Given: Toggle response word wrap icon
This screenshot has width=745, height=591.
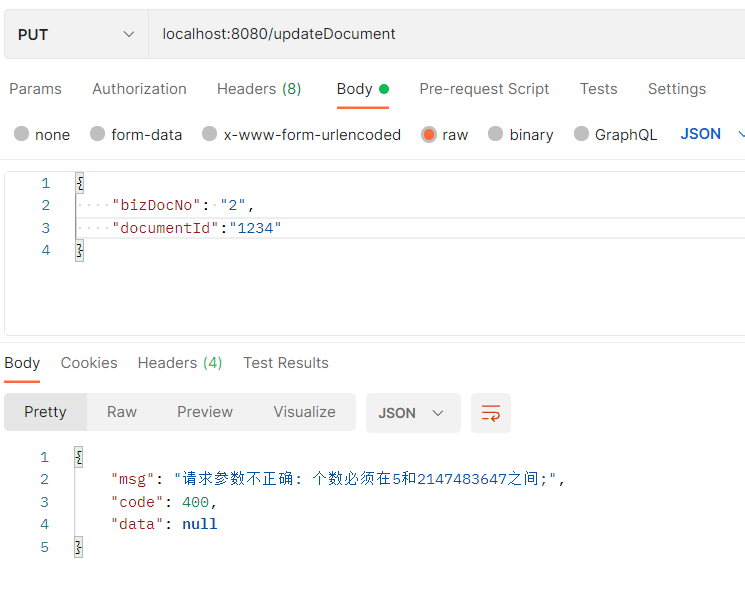Looking at the screenshot, I should click(490, 412).
